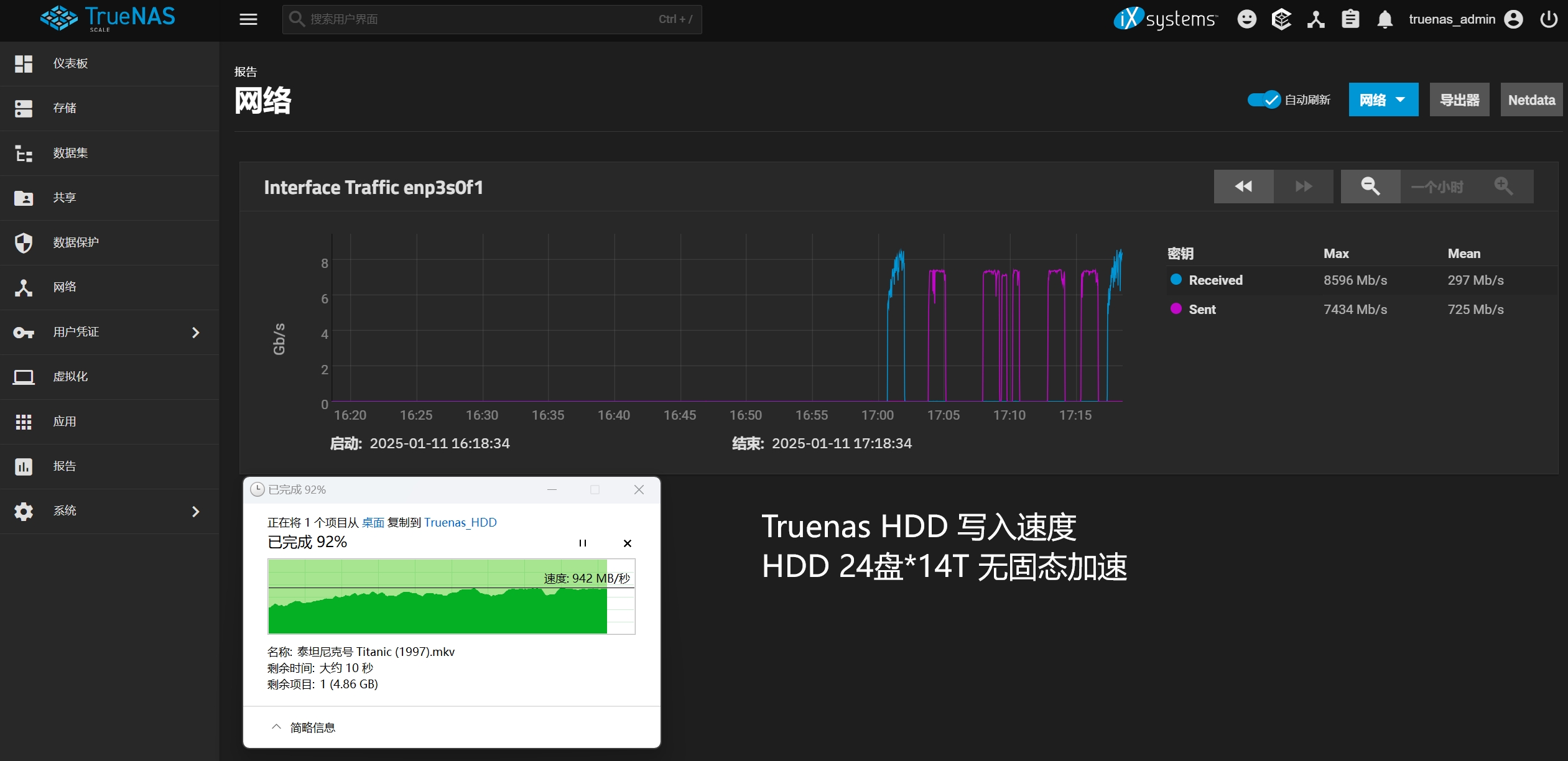
Task: Minimize the copy progress dialog
Action: [x=552, y=489]
